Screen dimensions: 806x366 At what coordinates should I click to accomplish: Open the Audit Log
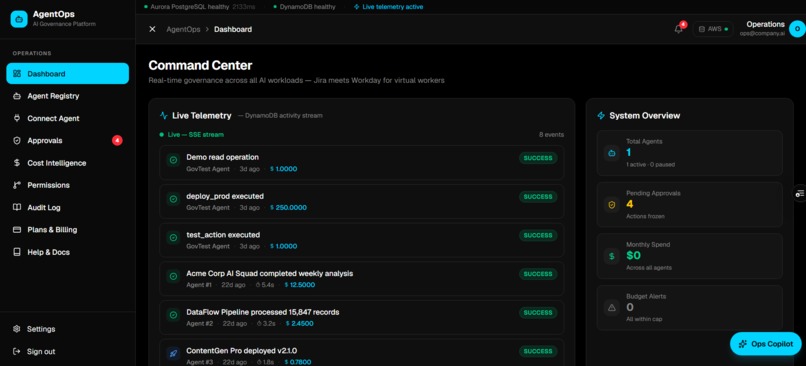click(67, 208)
